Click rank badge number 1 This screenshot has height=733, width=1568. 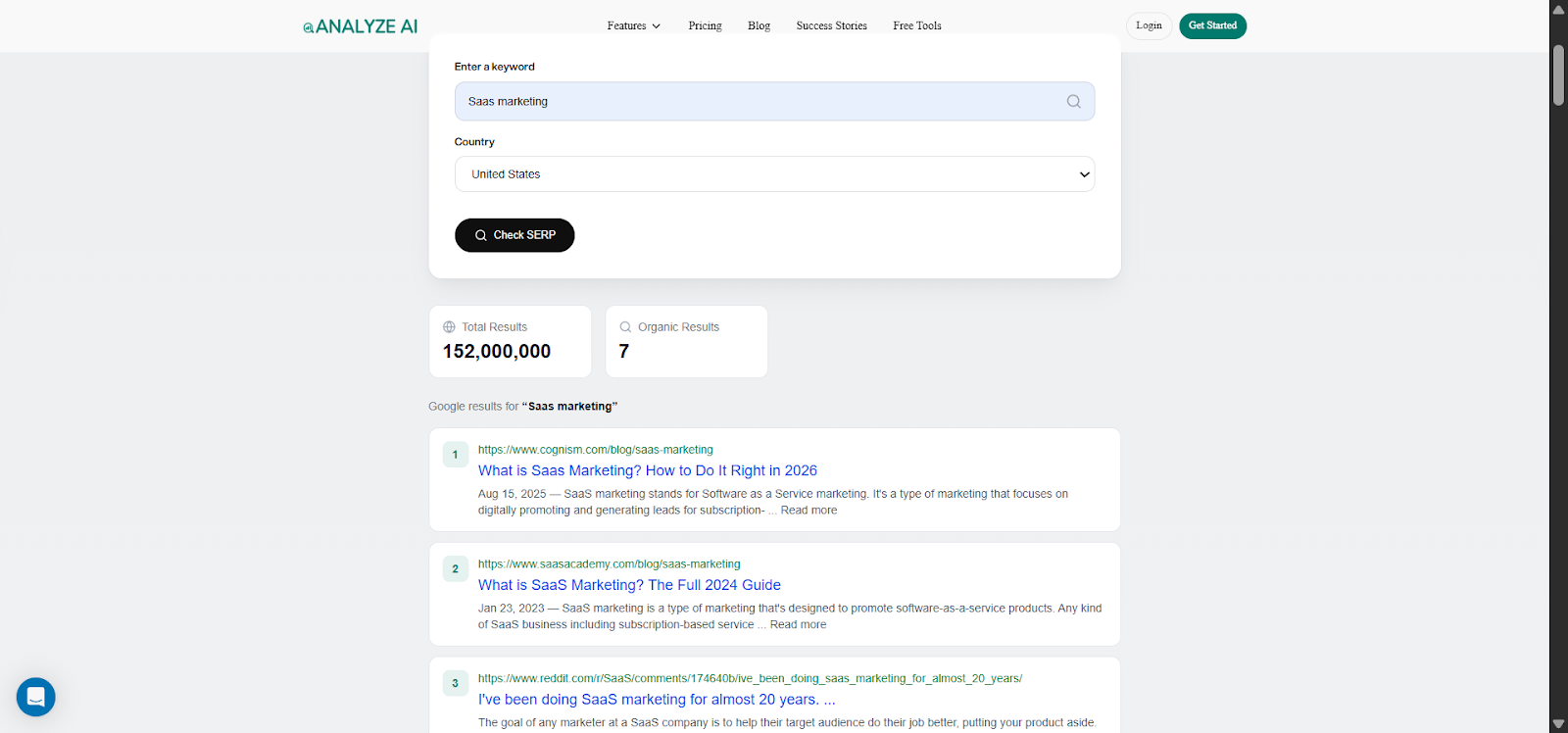(x=455, y=455)
